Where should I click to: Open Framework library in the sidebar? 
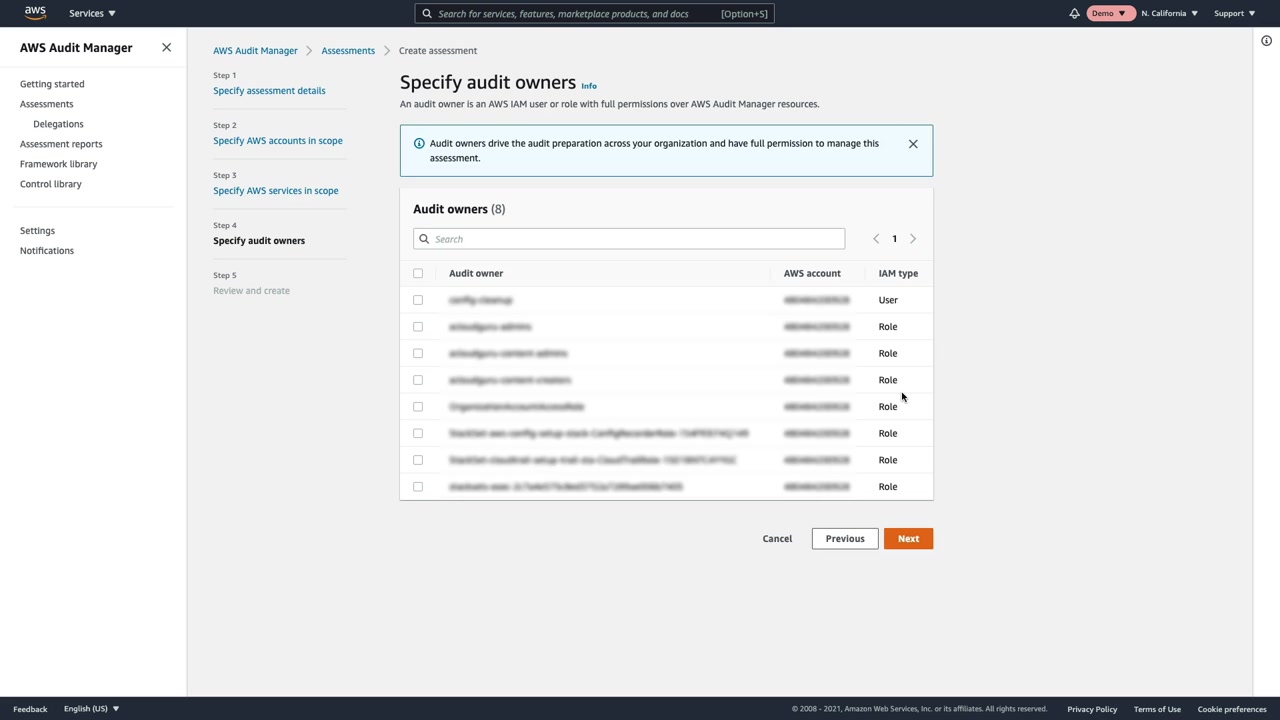point(58,164)
